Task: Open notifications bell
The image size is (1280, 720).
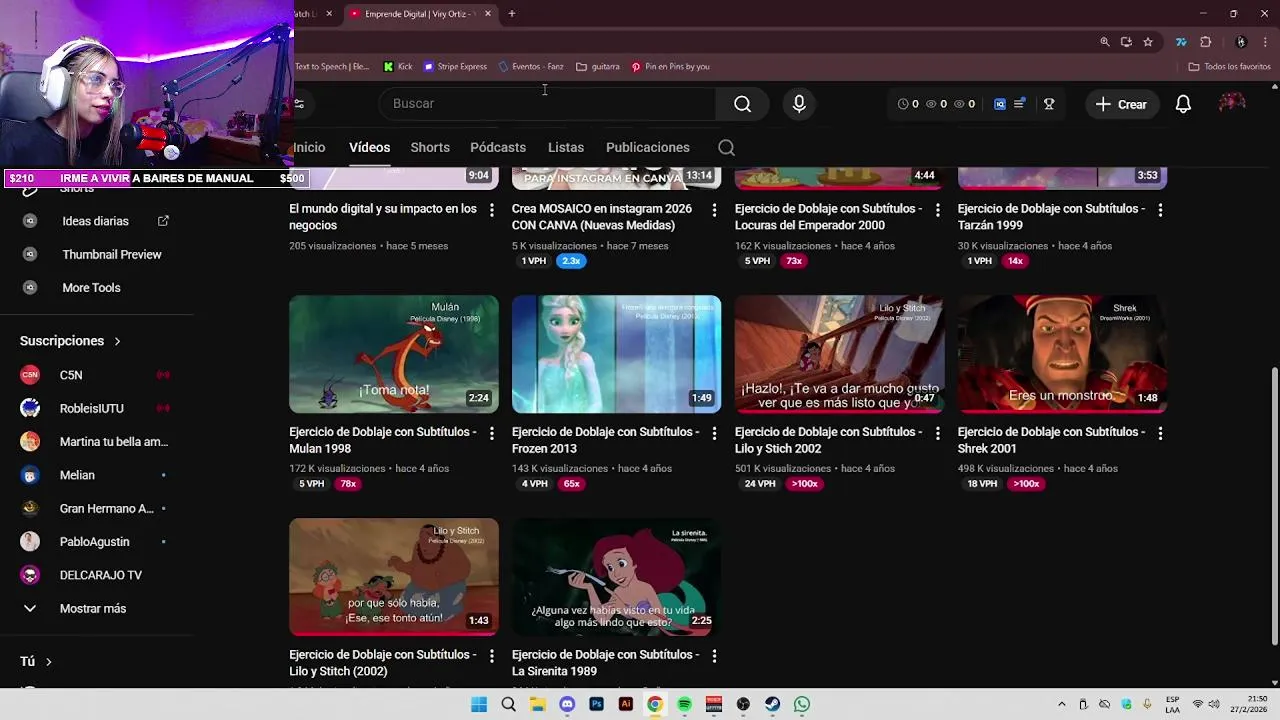Action: pos(1183,104)
